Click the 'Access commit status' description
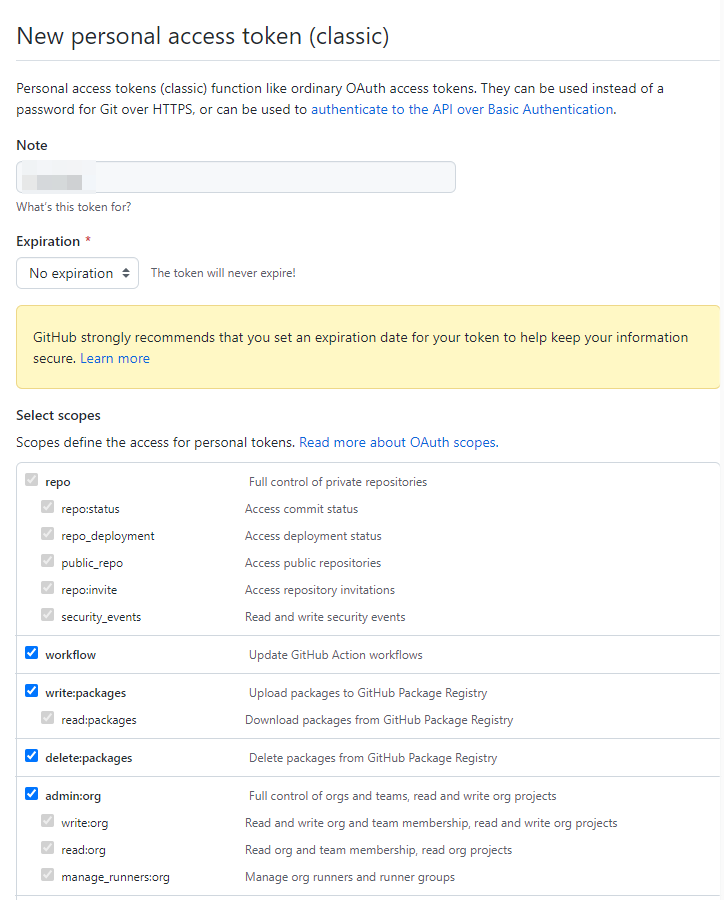Viewport: 724px width, 900px height. pyautogui.click(x=301, y=509)
